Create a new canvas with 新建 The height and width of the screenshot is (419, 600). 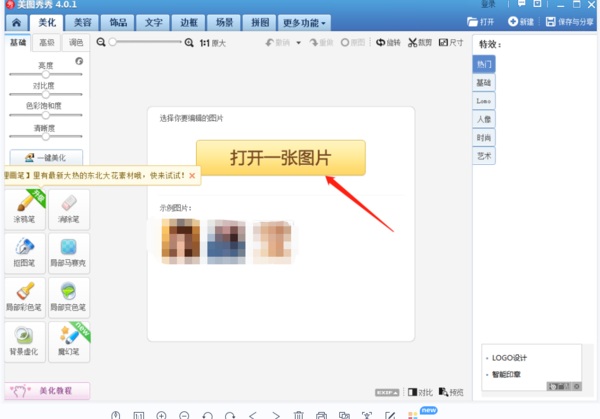[x=521, y=22]
